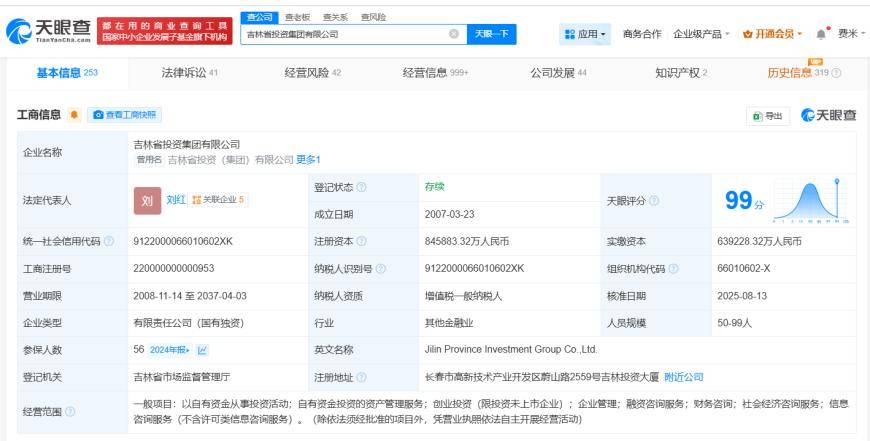Click the 2008-11-14 至 2037-04-03 business term
Image resolution: width=870 pixels, height=441 pixels.
tap(190, 296)
